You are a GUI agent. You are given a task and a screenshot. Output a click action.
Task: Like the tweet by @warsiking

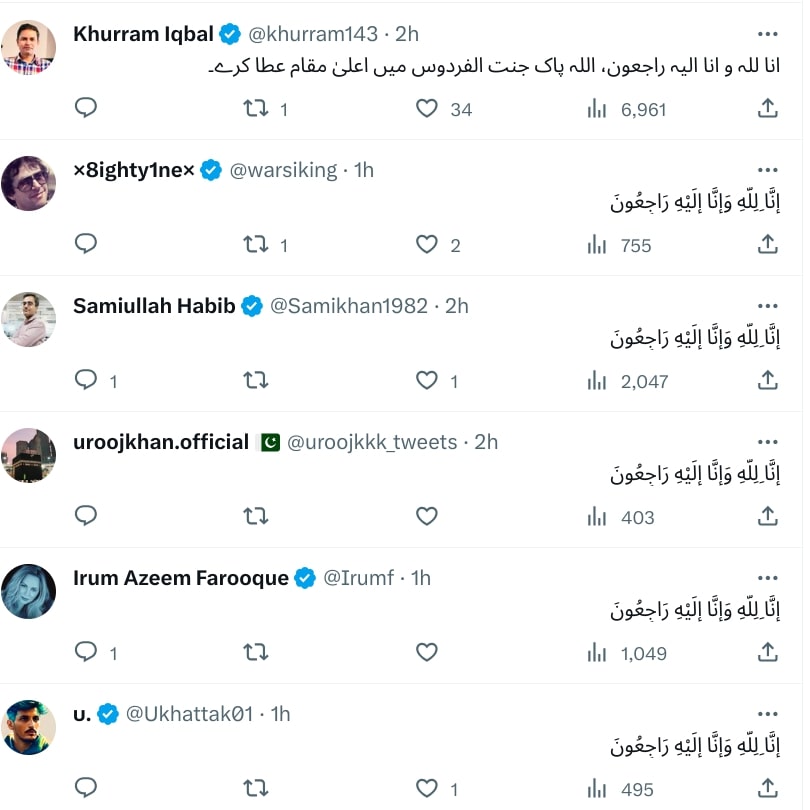427,244
